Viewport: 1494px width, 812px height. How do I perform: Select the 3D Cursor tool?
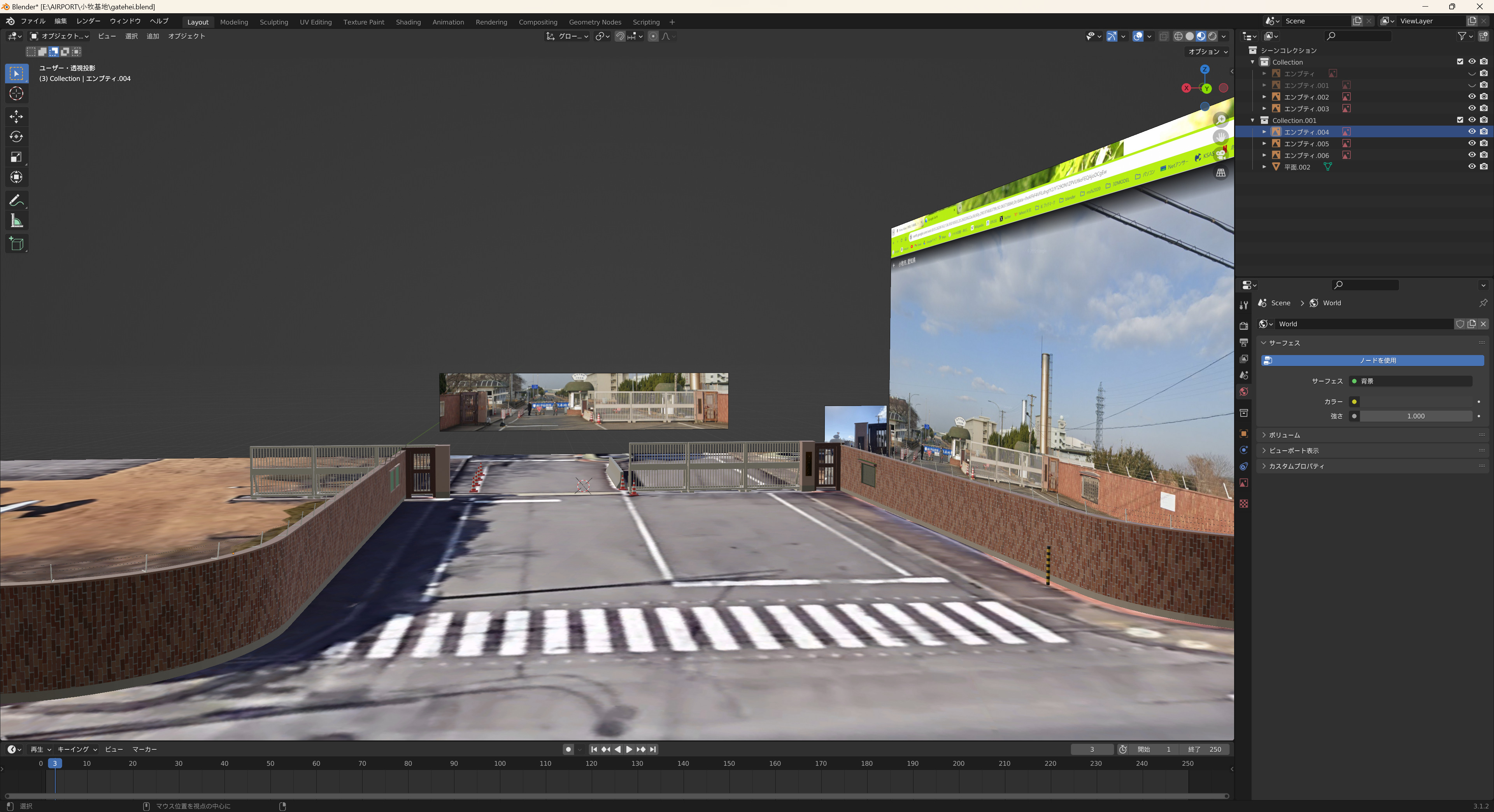pyautogui.click(x=16, y=93)
